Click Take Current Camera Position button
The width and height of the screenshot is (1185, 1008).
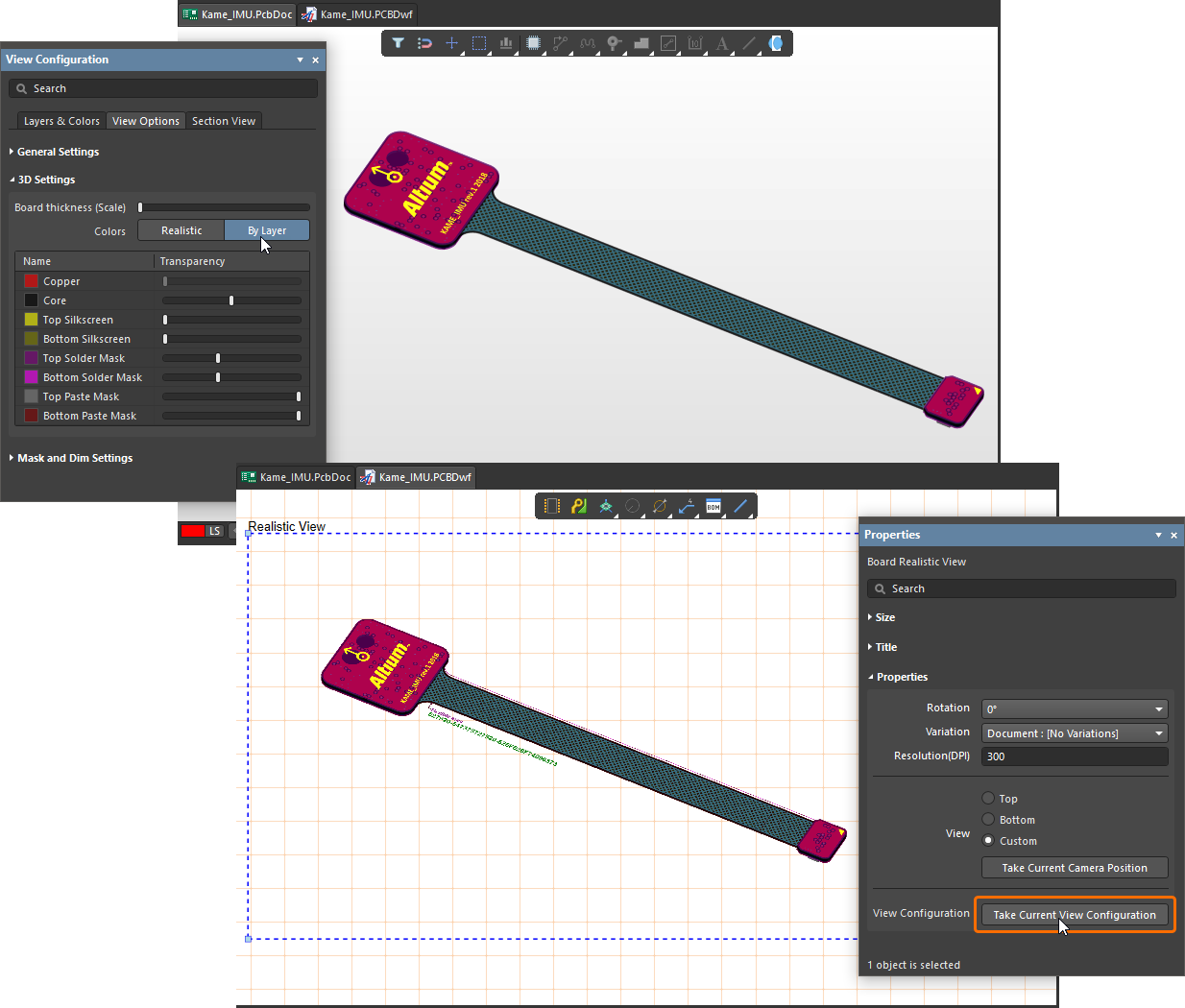point(1075,868)
